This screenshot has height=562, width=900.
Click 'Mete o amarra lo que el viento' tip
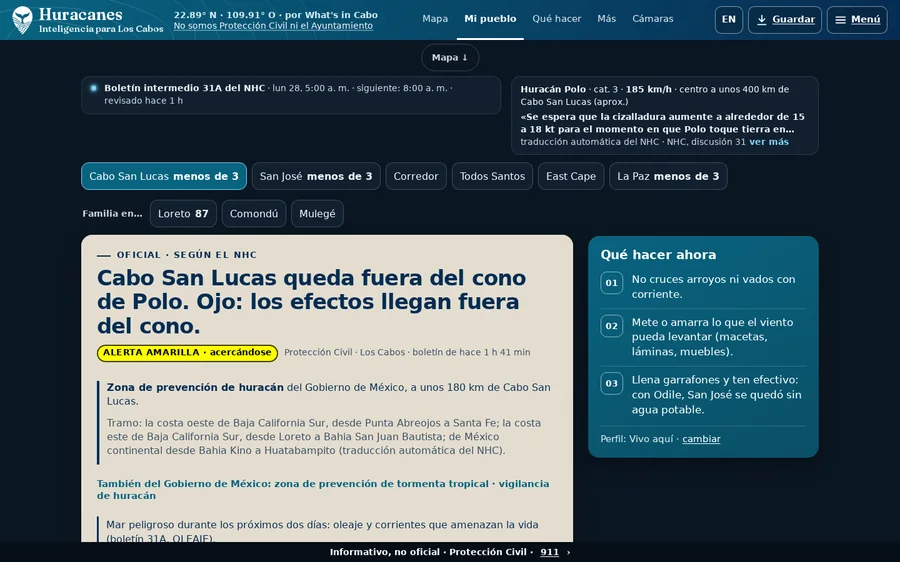click(x=712, y=337)
